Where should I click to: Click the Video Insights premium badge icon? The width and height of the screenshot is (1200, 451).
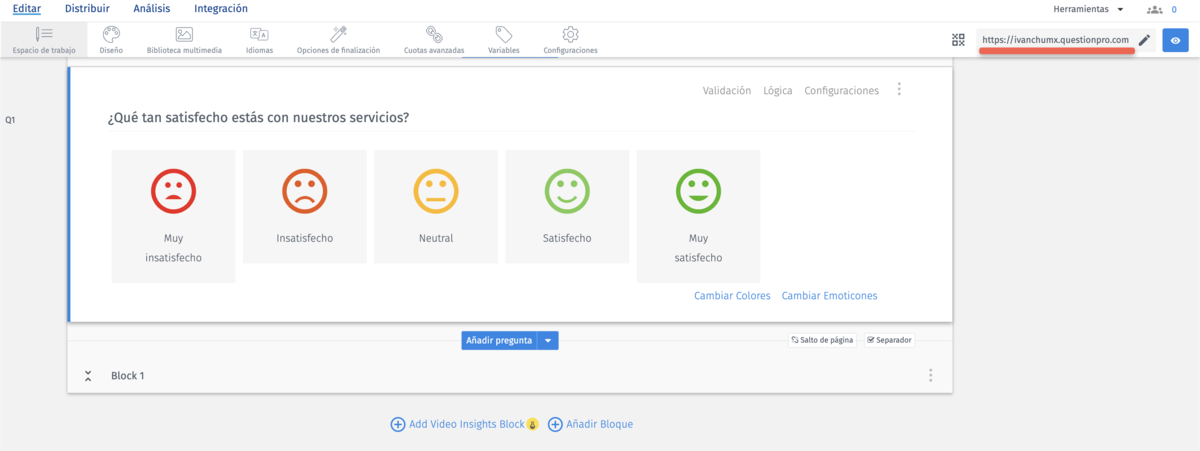tap(533, 424)
